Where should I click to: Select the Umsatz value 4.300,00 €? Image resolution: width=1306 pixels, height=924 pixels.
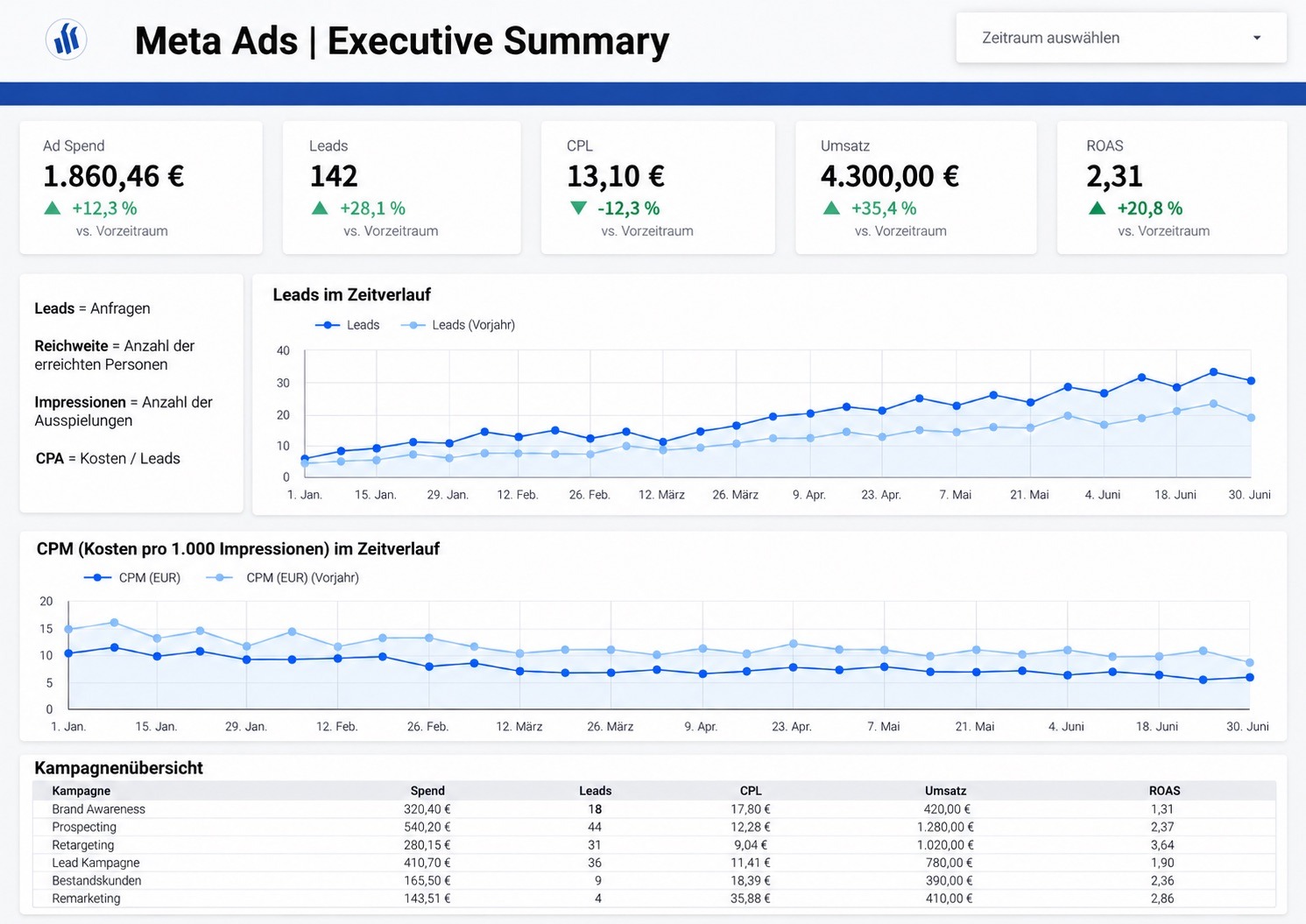(x=890, y=176)
